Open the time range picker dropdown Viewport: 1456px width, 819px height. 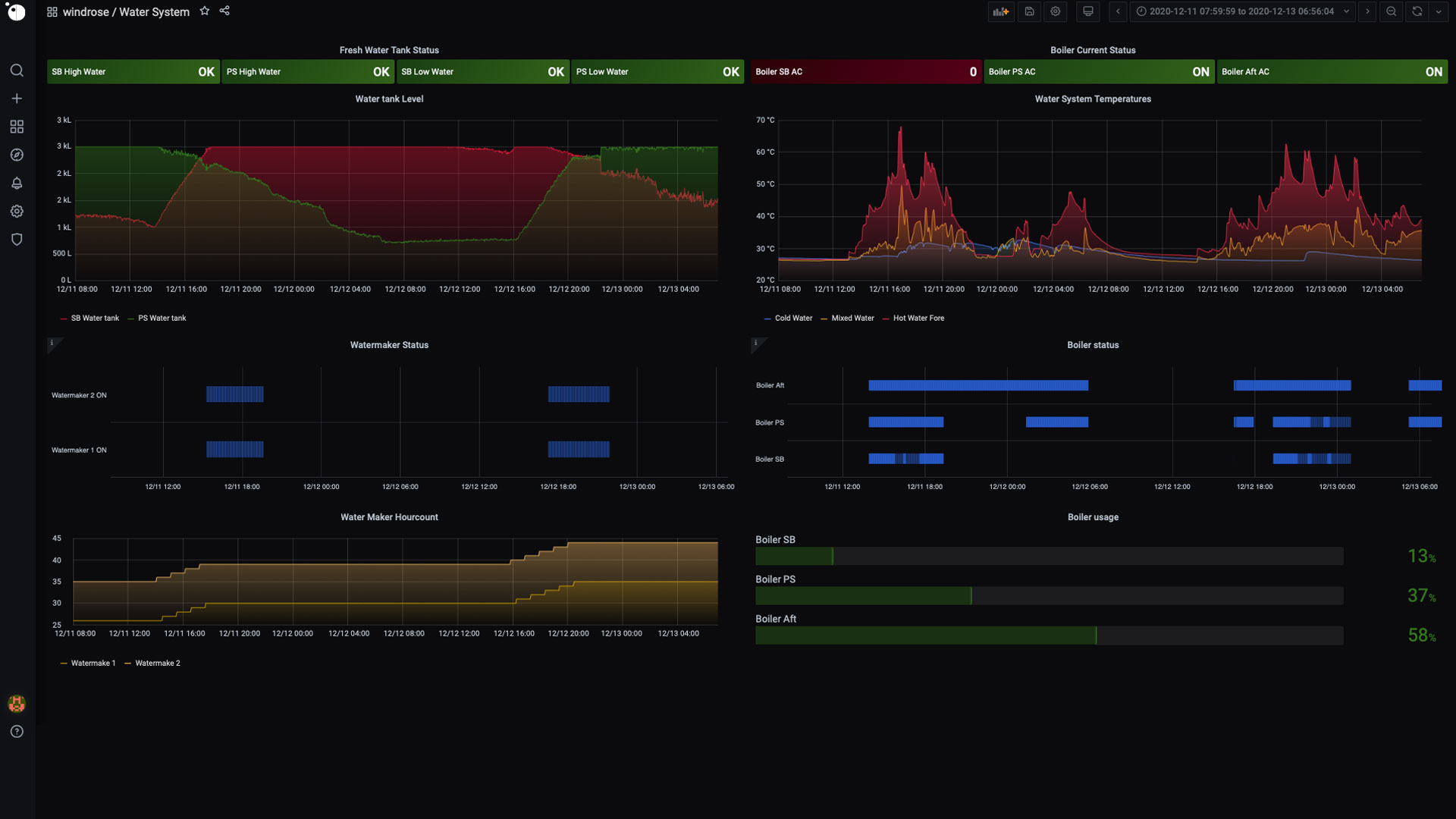1241,11
